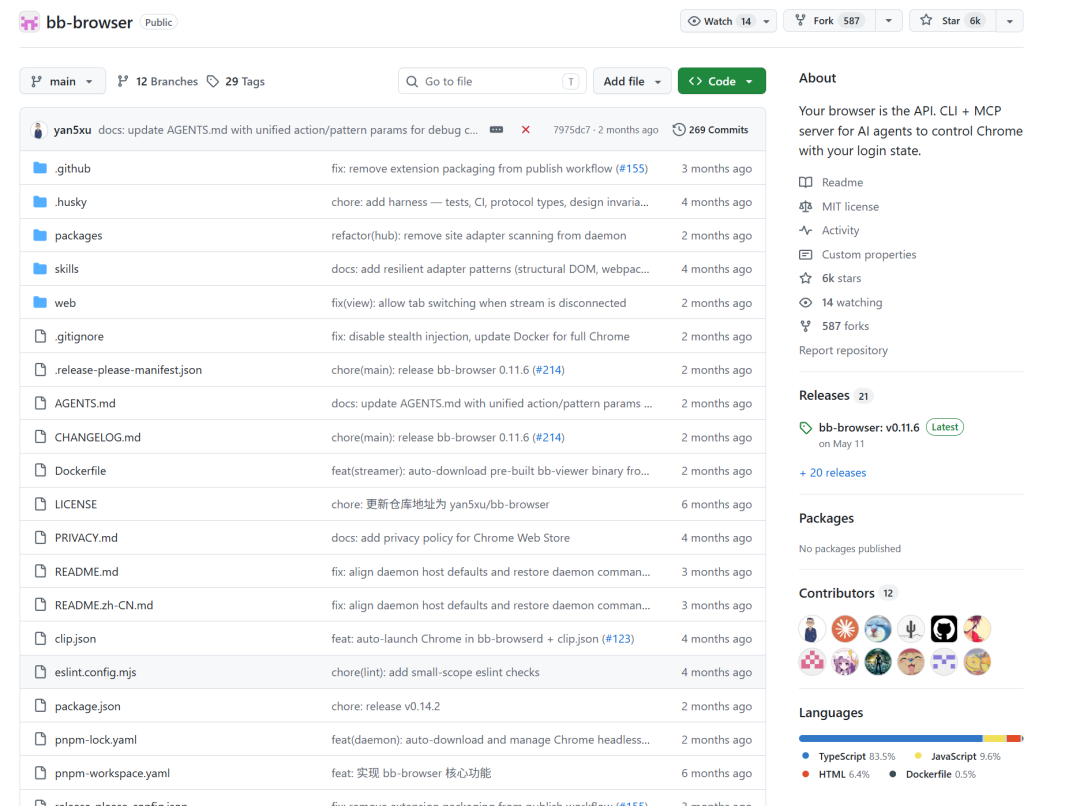The width and height of the screenshot is (1080, 806).
Task: Click the JavaScript yellow language dot
Action: click(918, 756)
